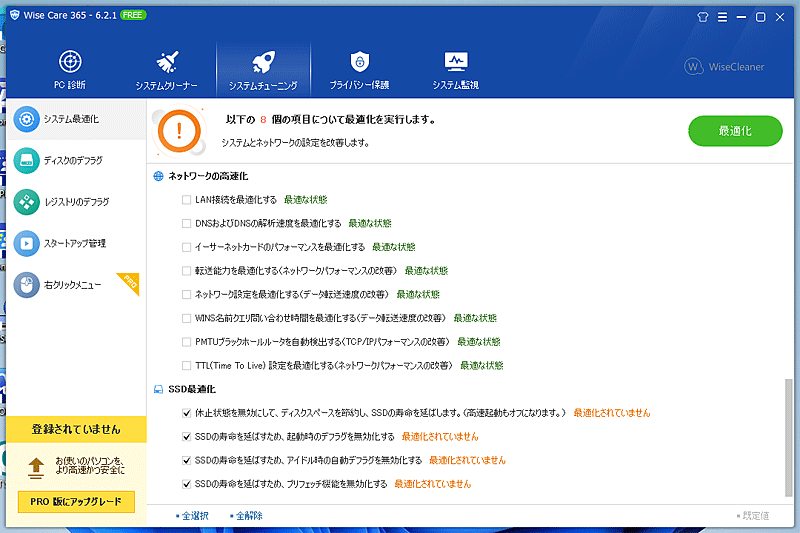Click the upgrade arrow icon near お使いのパソコンを

36,468
